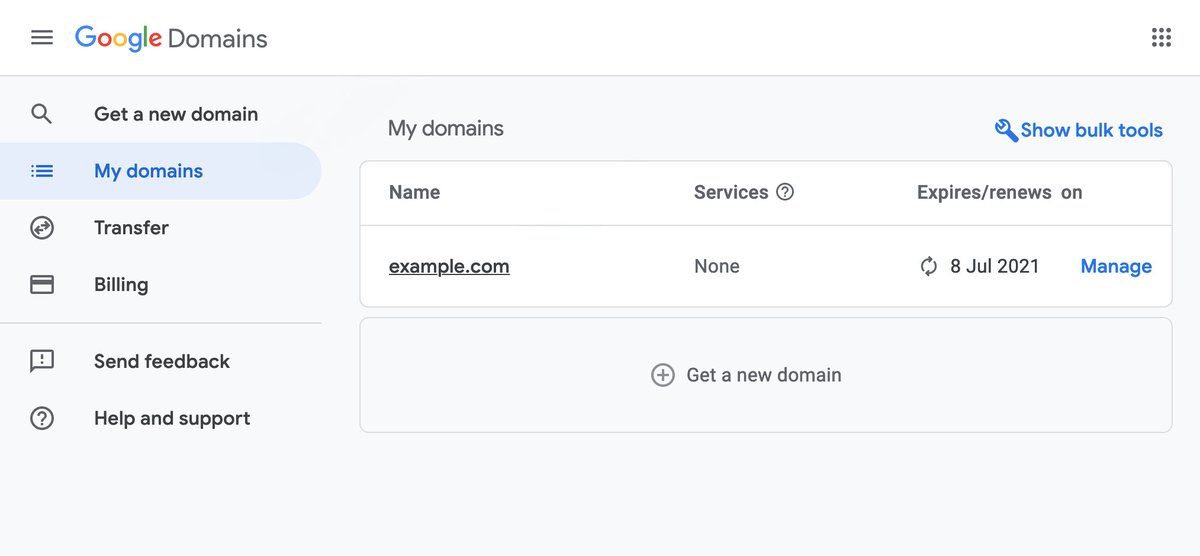Click the Google Domains logo
Viewport: 1200px width, 556px height.
[171, 39]
